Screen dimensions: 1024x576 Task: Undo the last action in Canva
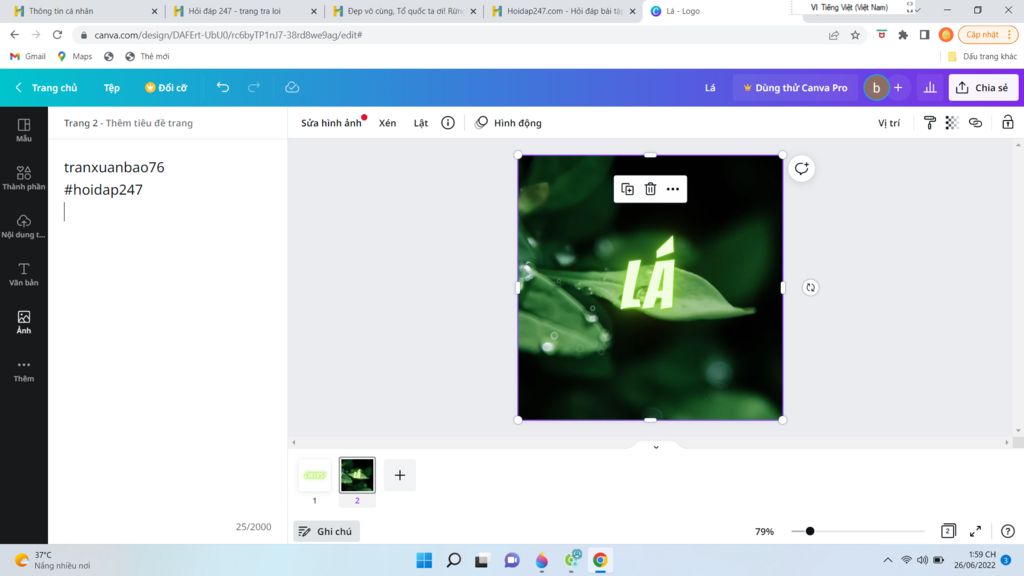coord(223,88)
